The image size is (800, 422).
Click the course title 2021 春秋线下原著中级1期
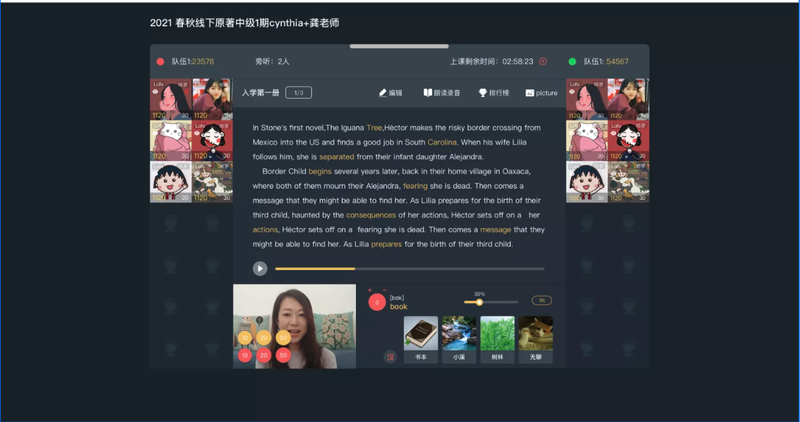(244, 23)
